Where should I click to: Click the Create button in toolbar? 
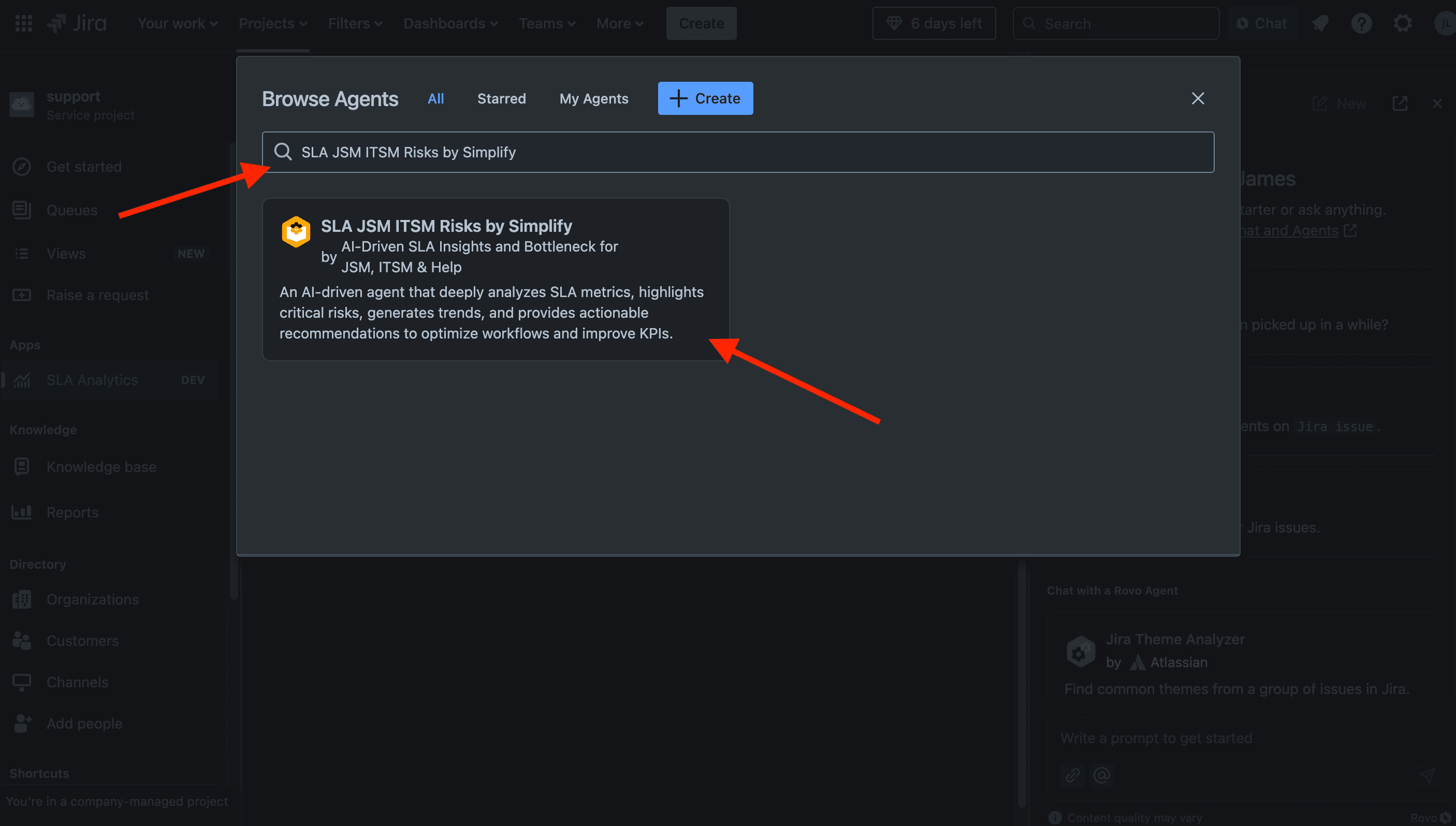coord(701,22)
